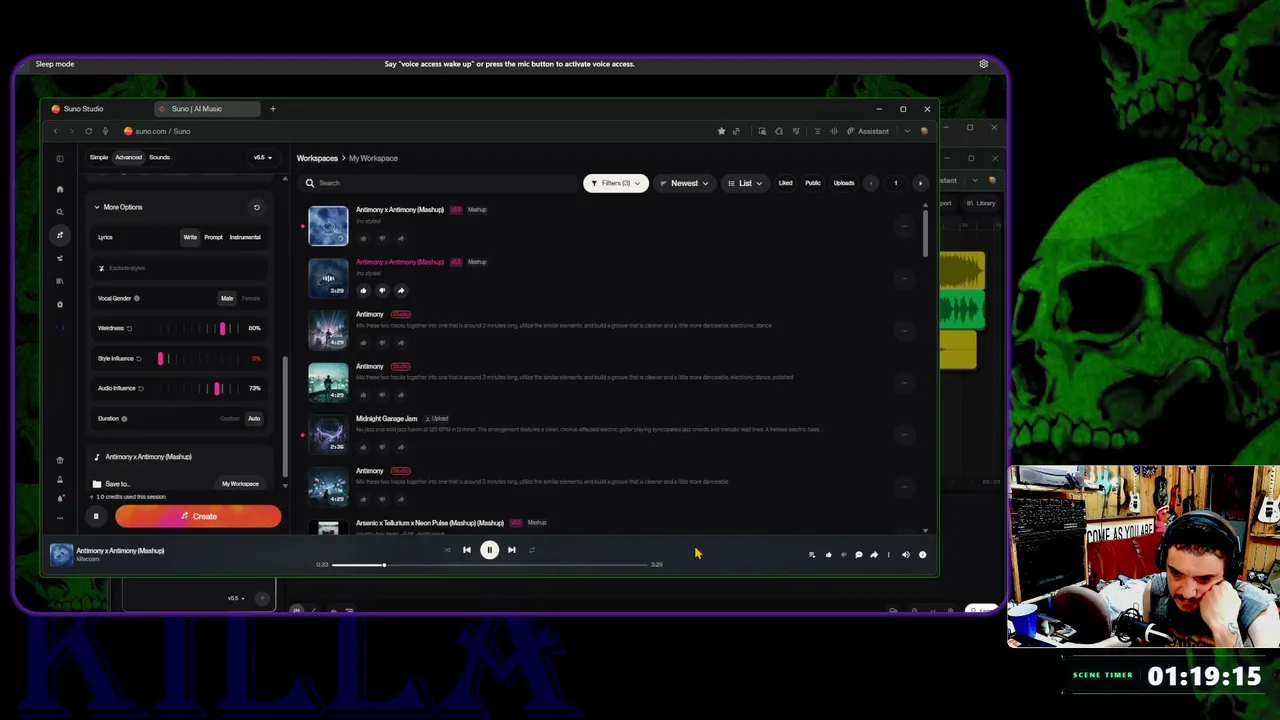
Task: Select Prompt lyrics mode
Action: [213, 237]
